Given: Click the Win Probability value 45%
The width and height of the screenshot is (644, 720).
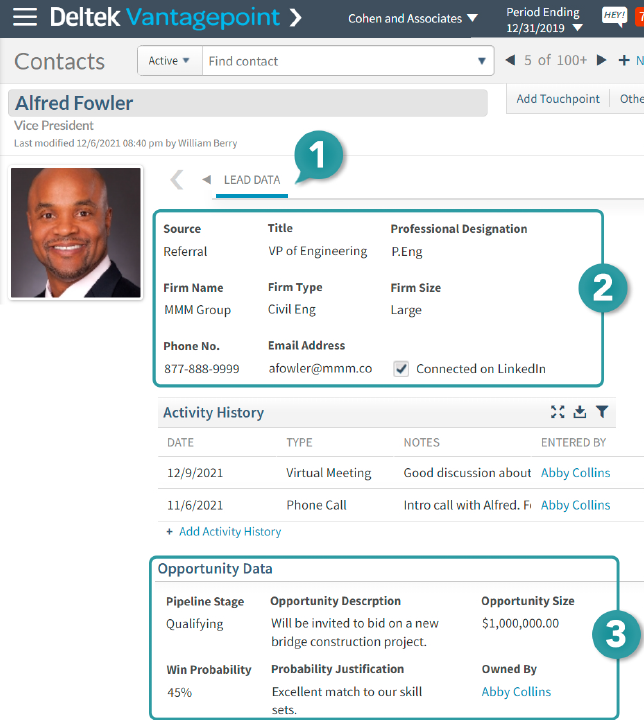Looking at the screenshot, I should 179,692.
